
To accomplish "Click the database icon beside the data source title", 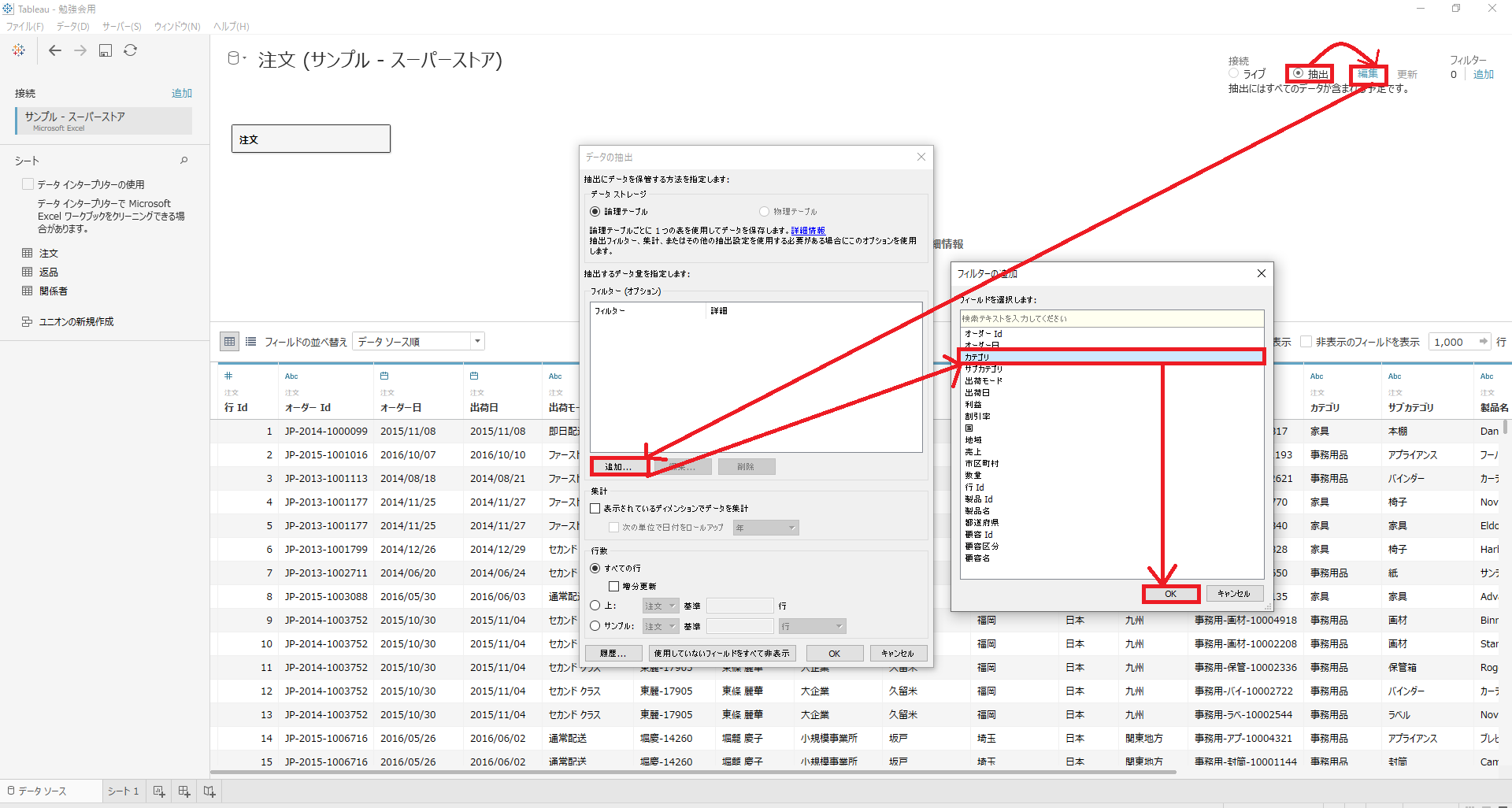I will click(233, 58).
